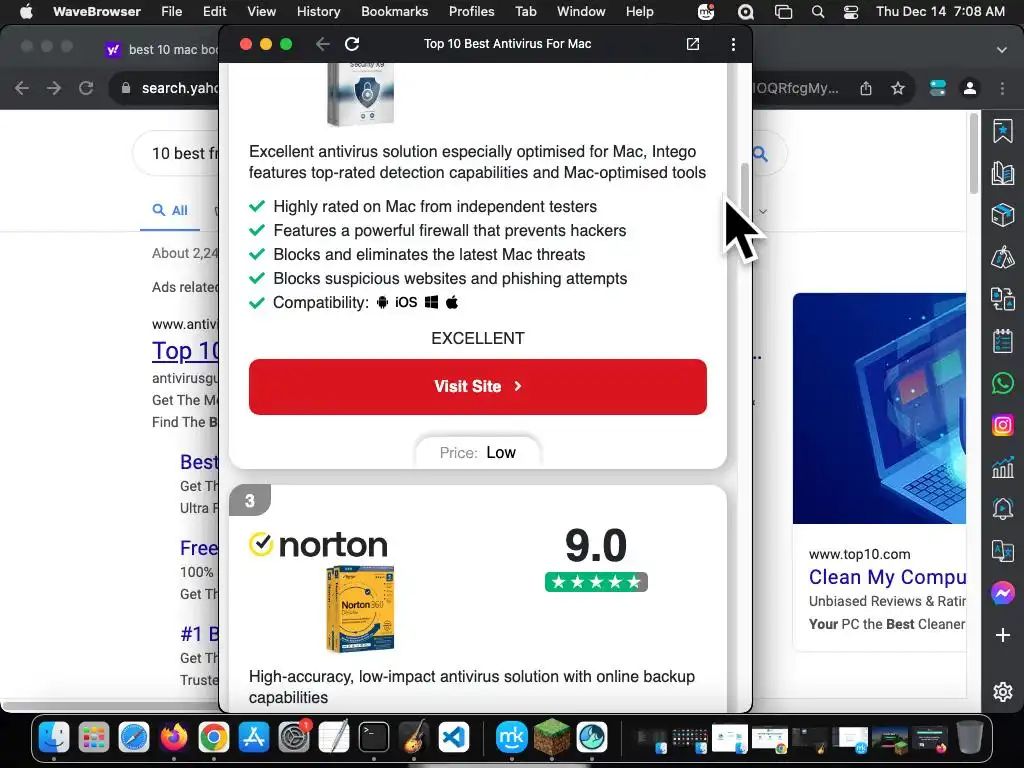Reload the main browser page
This screenshot has width=1024, height=768.
(x=86, y=88)
